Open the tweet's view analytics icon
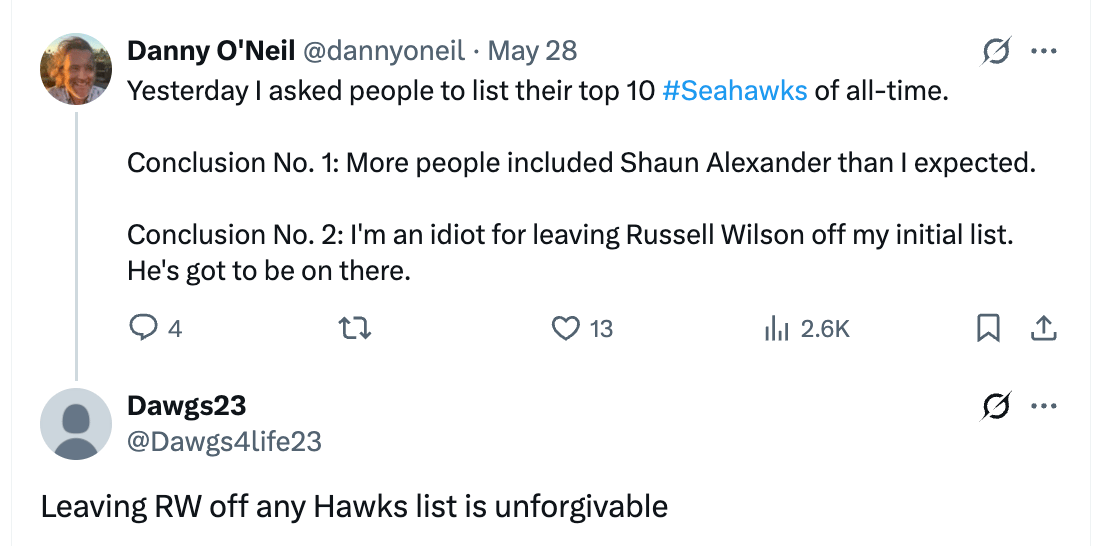Viewport: 1098px width, 546px height. pos(777,328)
